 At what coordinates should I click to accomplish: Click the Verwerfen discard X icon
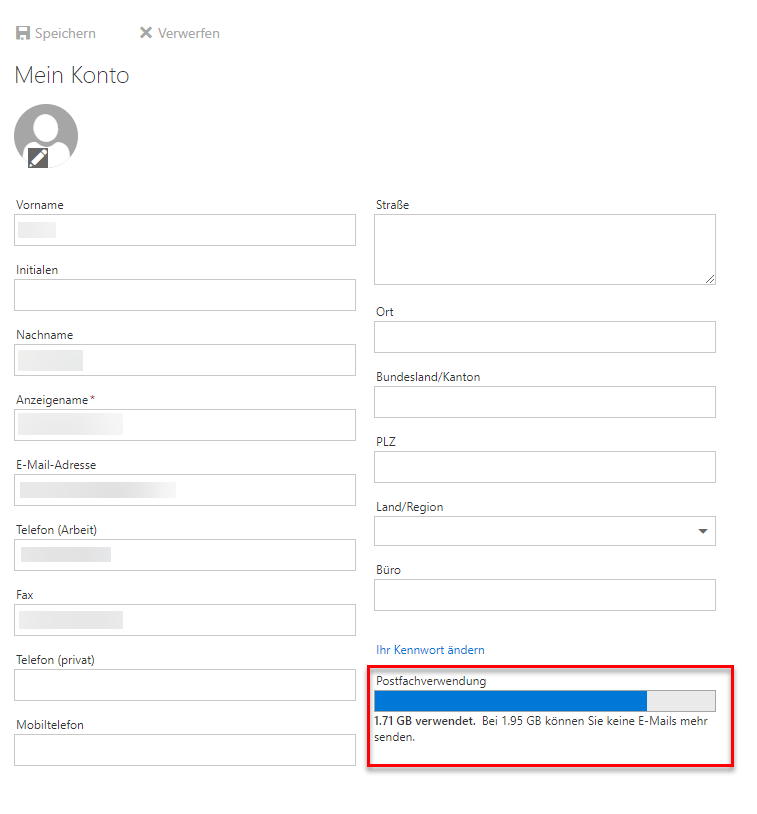[x=146, y=33]
